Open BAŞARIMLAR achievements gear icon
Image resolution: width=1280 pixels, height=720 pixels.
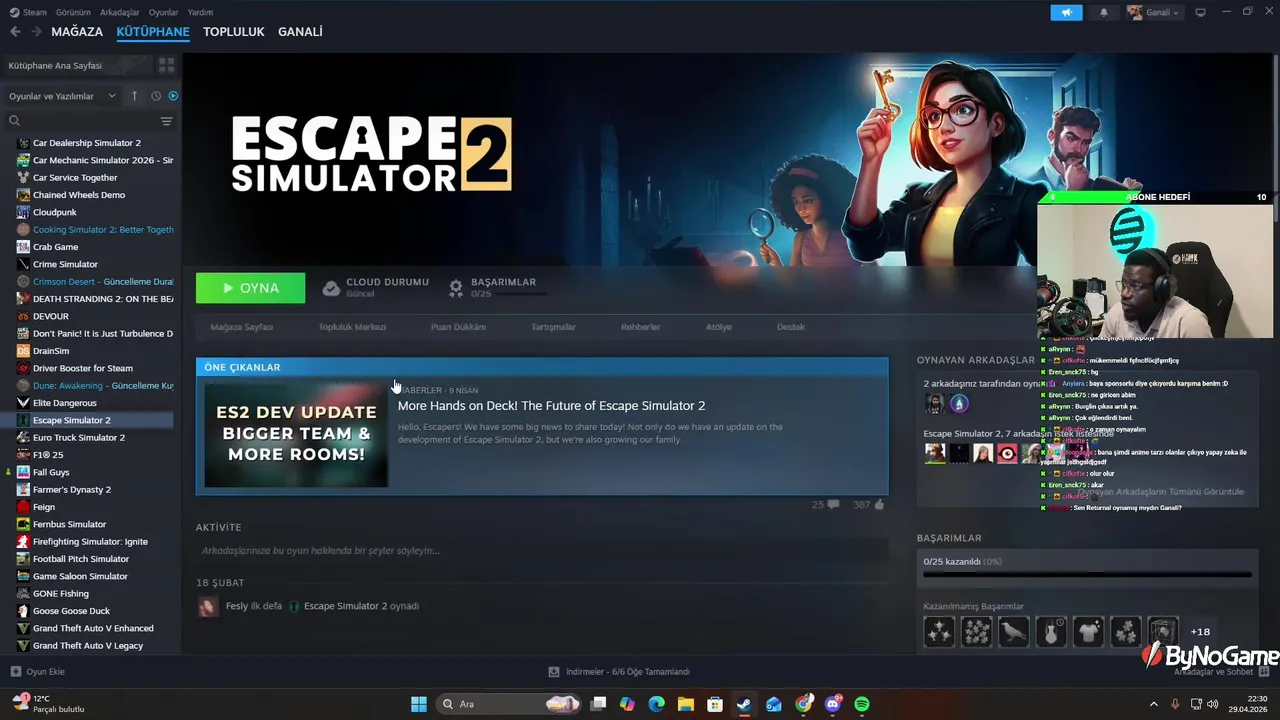[x=456, y=288]
